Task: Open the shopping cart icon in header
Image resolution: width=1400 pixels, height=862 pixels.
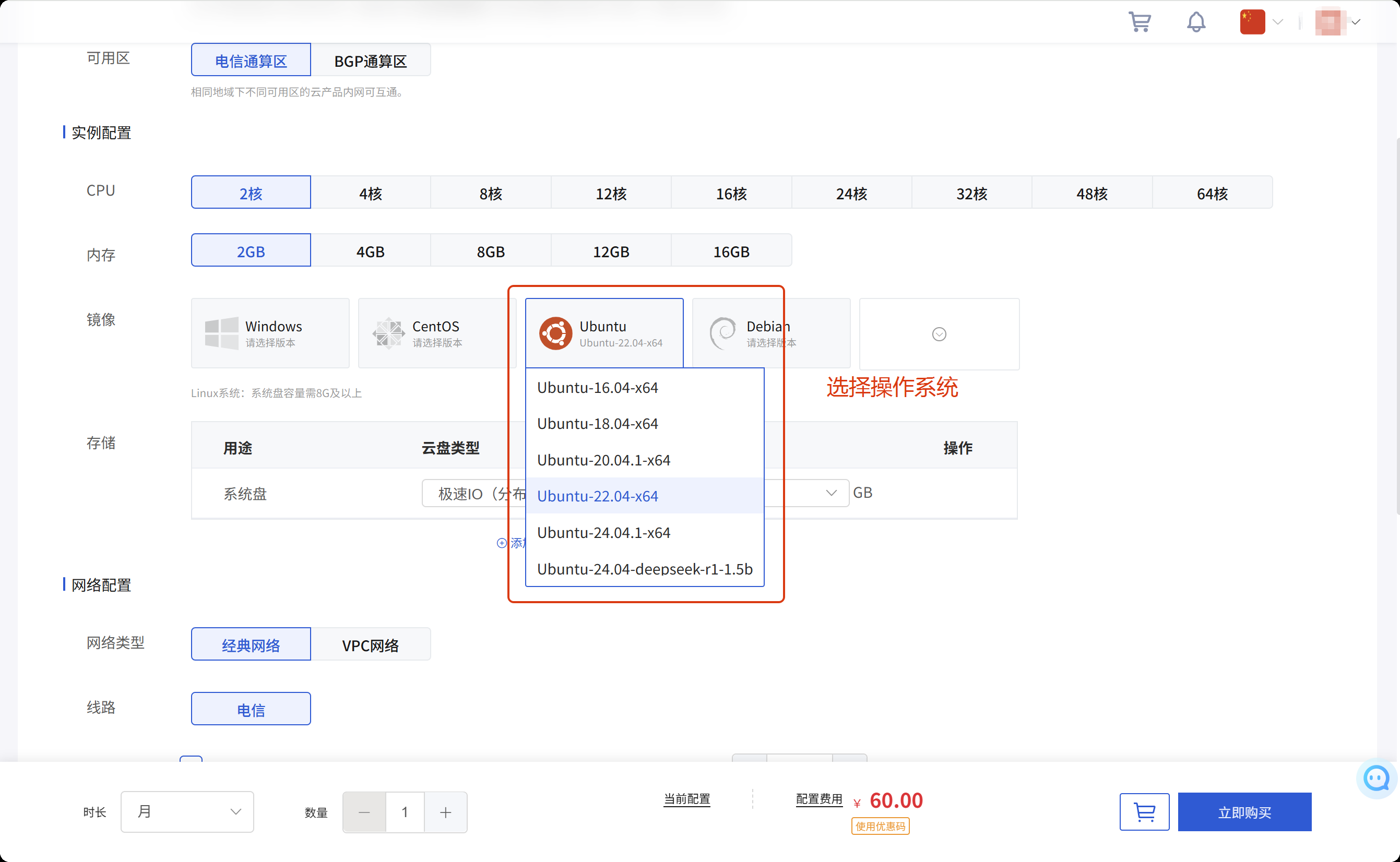Action: (x=1140, y=22)
